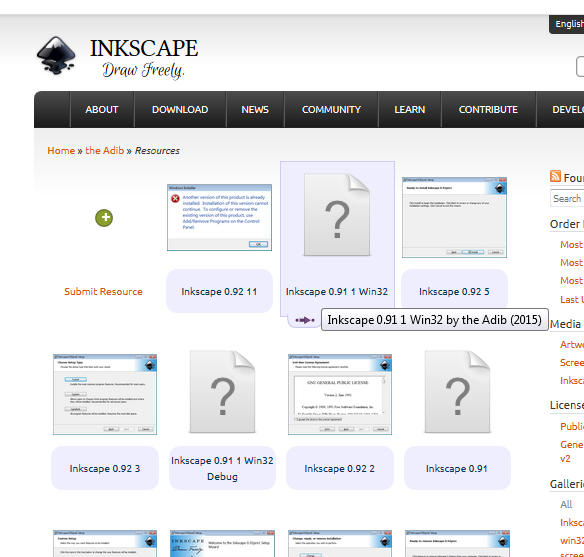
Task: Open the About menu
Action: click(x=102, y=109)
